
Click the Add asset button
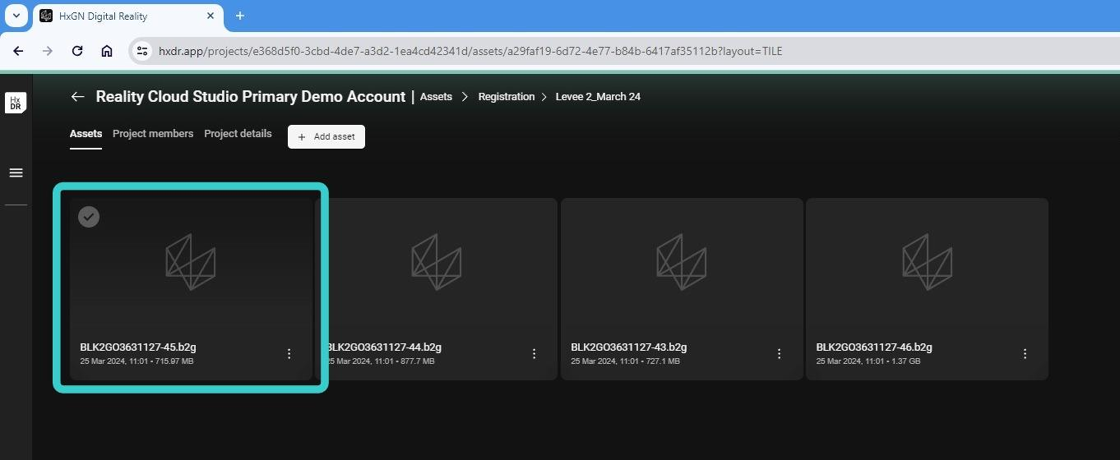(x=326, y=136)
